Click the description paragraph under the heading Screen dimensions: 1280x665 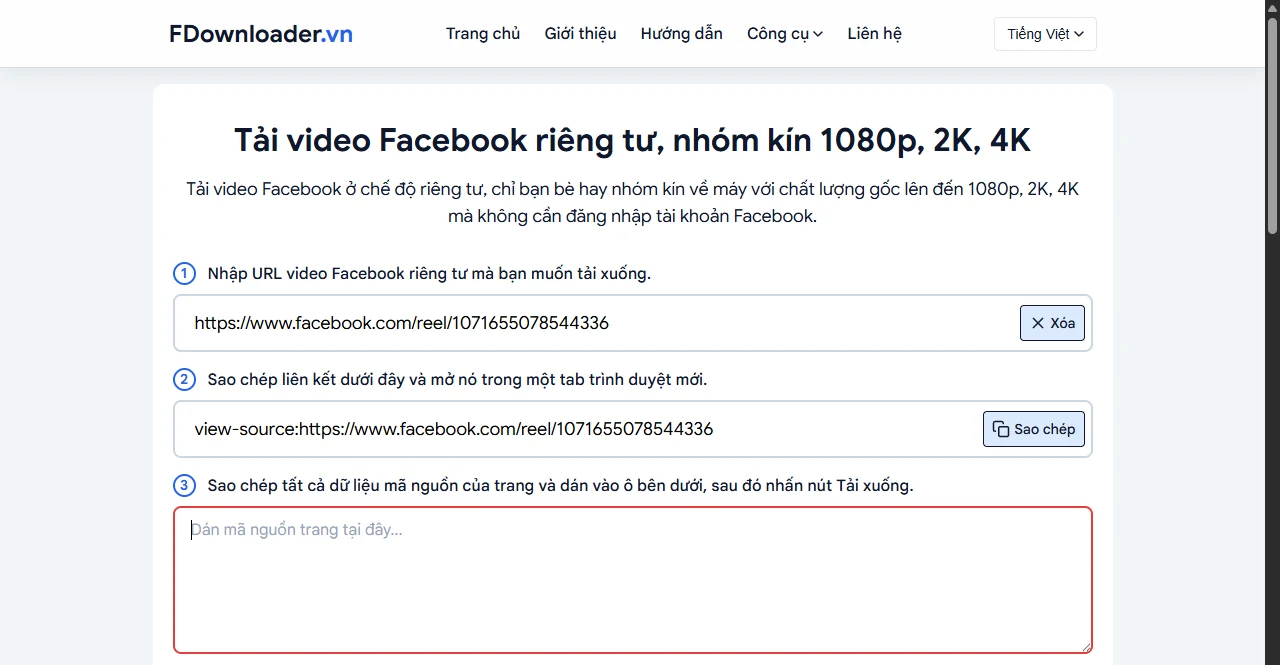point(632,202)
